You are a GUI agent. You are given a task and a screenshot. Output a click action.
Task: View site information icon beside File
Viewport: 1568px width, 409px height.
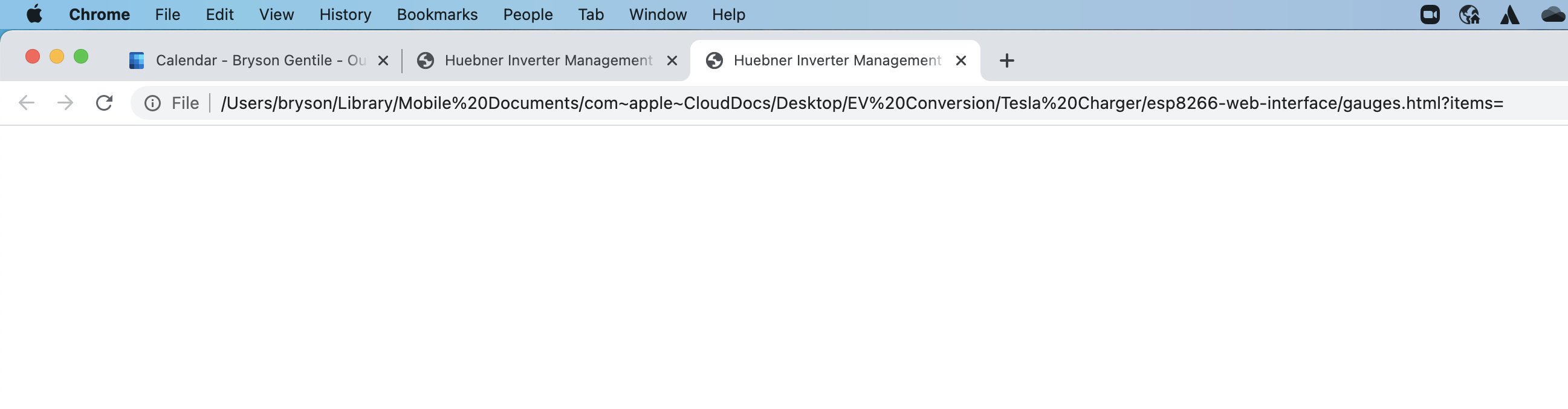152,103
